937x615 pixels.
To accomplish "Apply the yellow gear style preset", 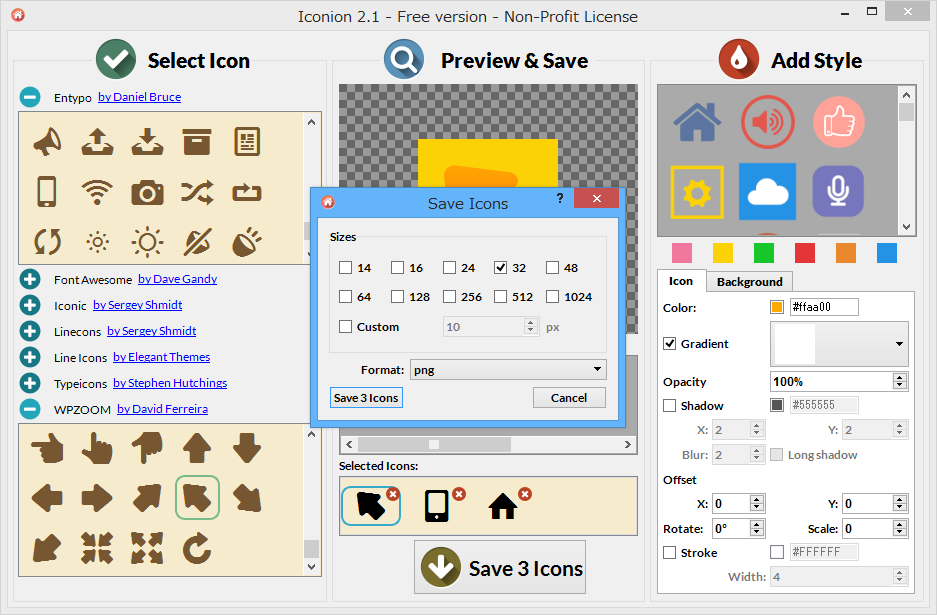I will tap(697, 192).
